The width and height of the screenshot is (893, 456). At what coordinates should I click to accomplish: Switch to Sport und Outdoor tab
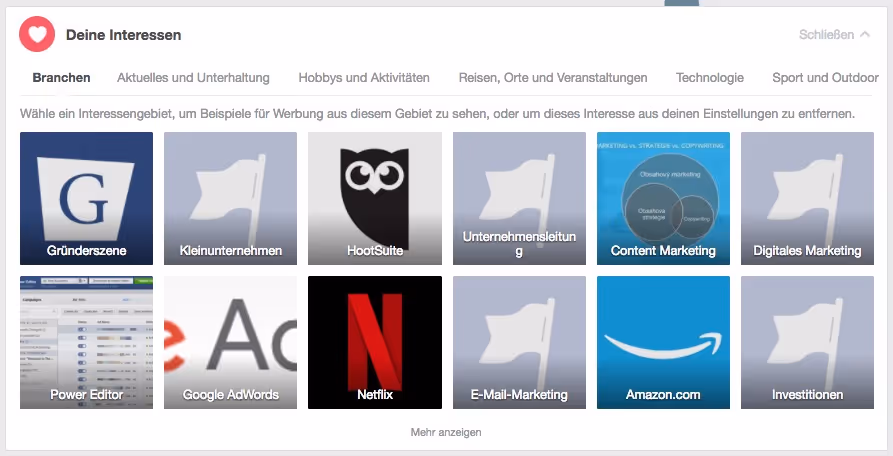(825, 77)
